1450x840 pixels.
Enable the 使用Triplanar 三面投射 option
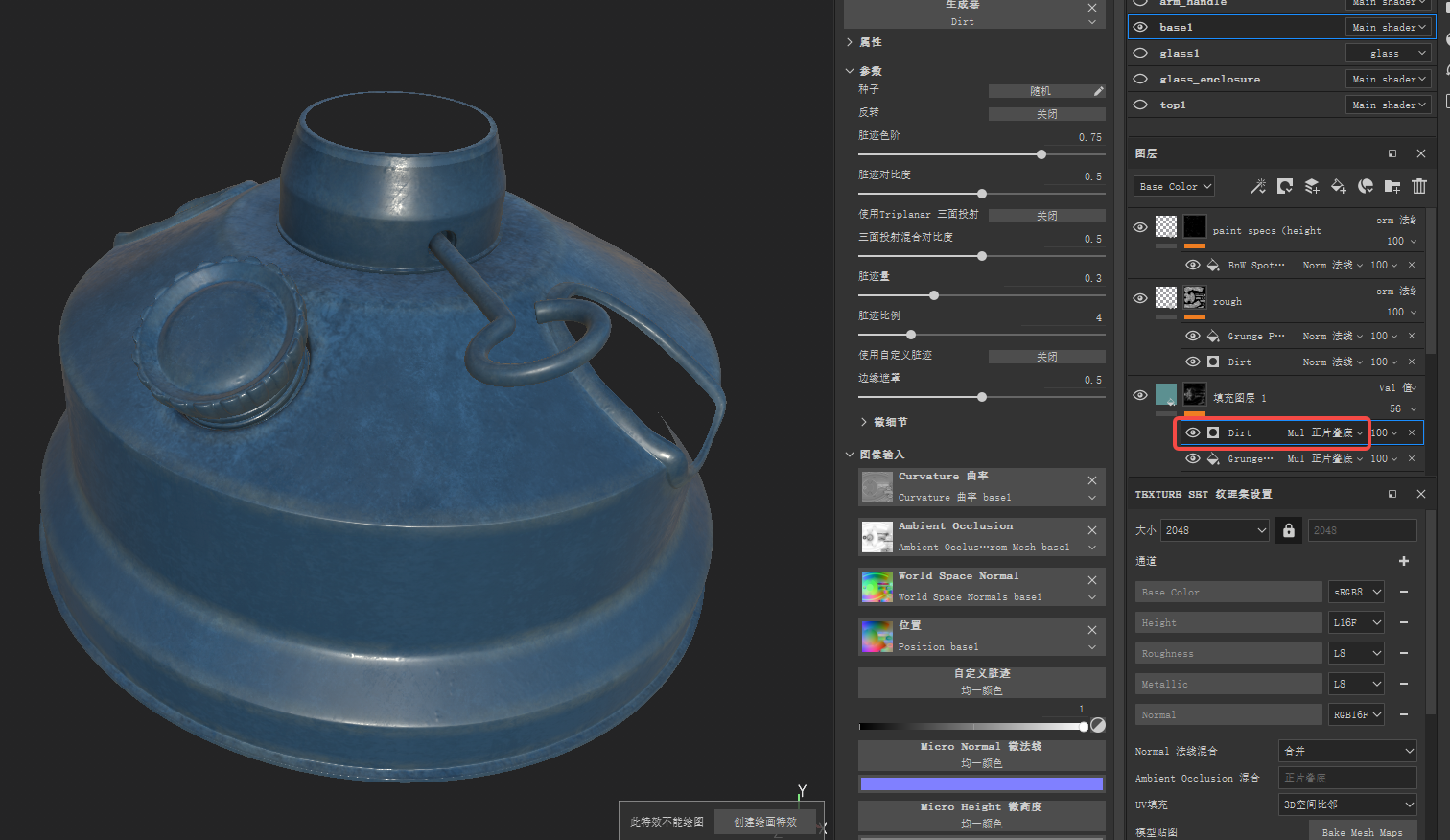point(1046,215)
